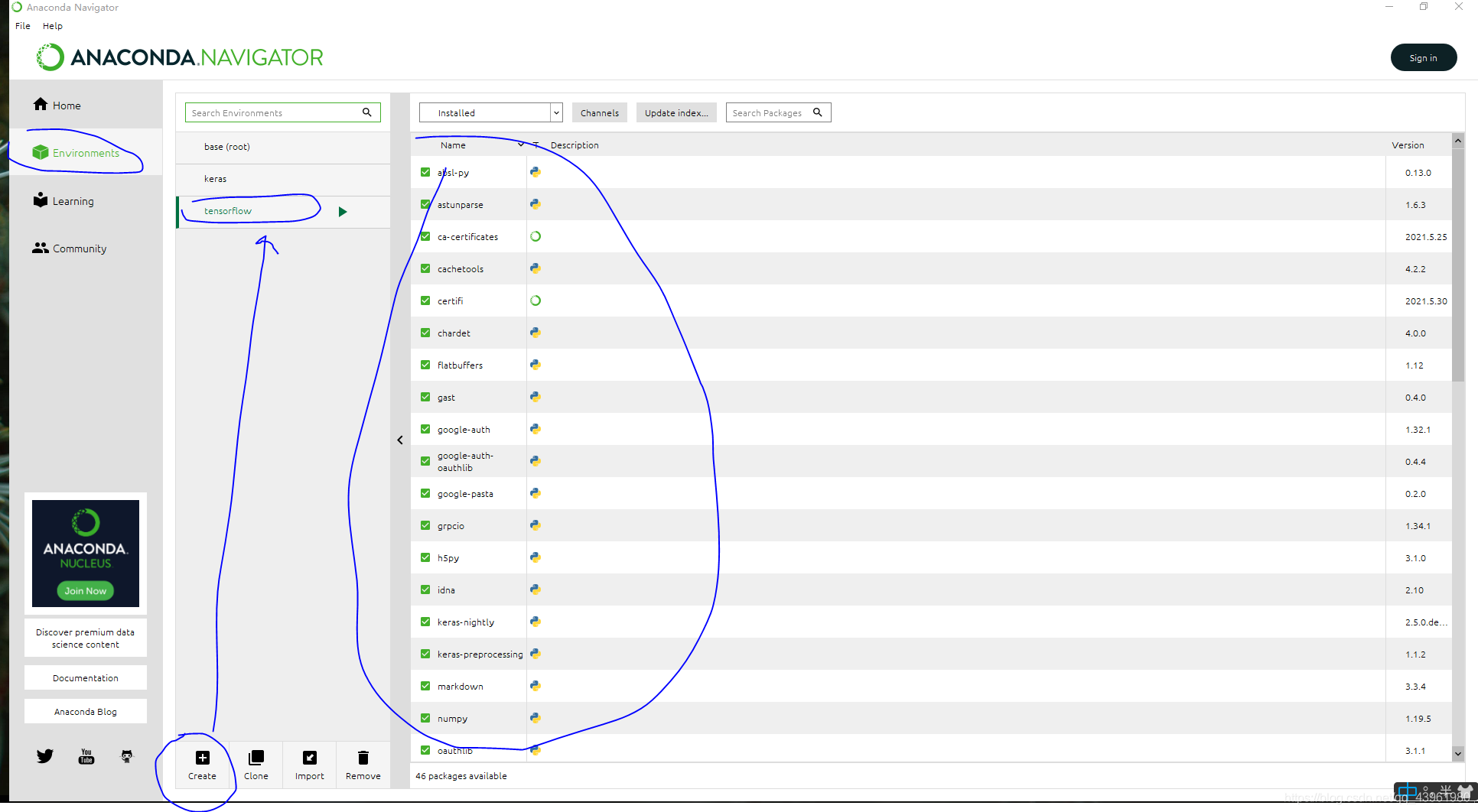Uncheck the astunparse package checkbox
The height and width of the screenshot is (812, 1478).
click(425, 204)
